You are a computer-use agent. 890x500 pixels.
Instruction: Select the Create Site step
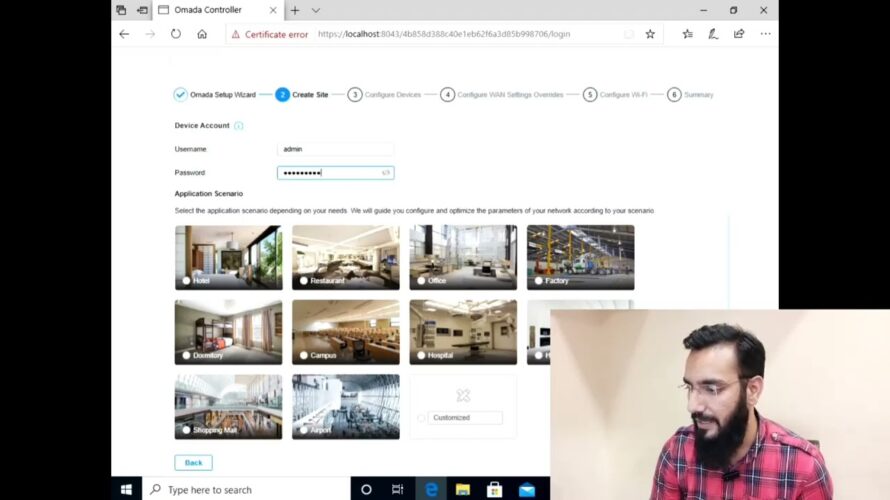(x=302, y=95)
